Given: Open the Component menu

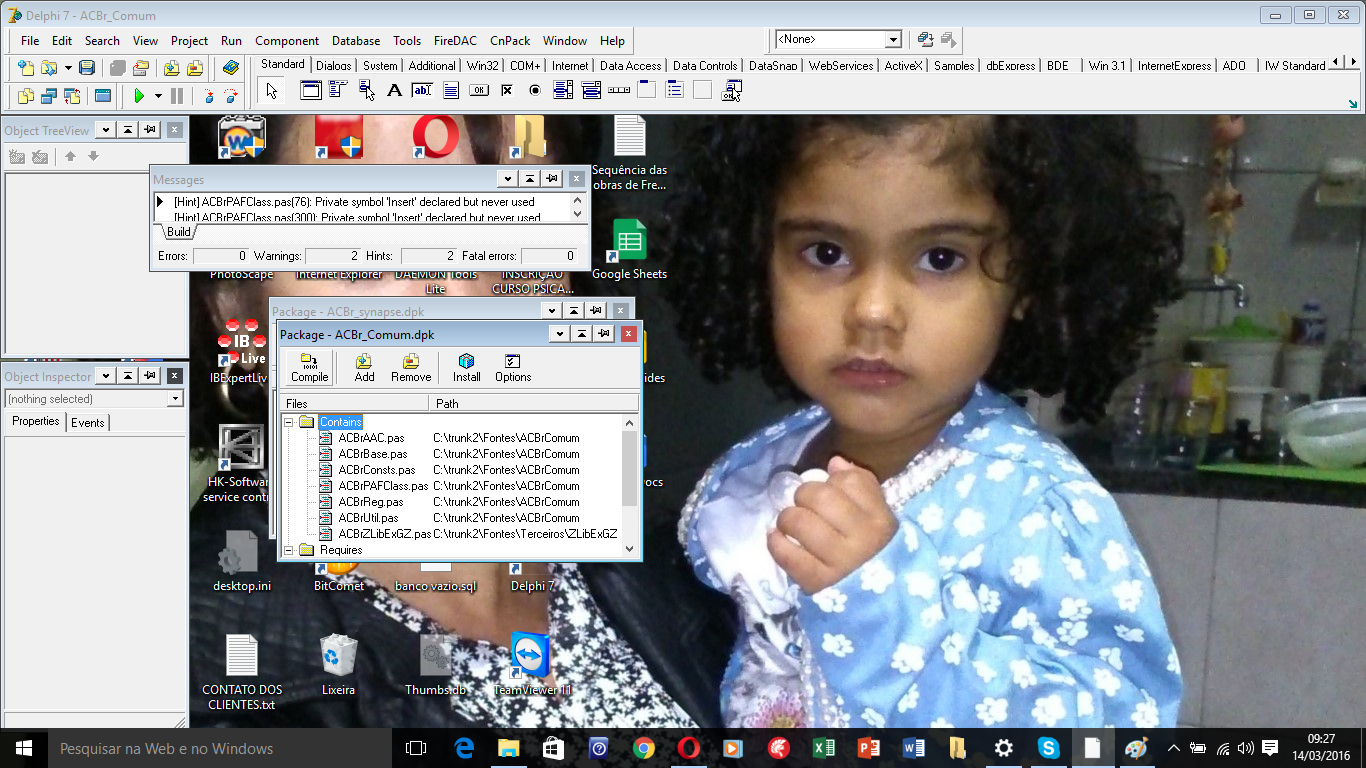Looking at the screenshot, I should pos(287,41).
